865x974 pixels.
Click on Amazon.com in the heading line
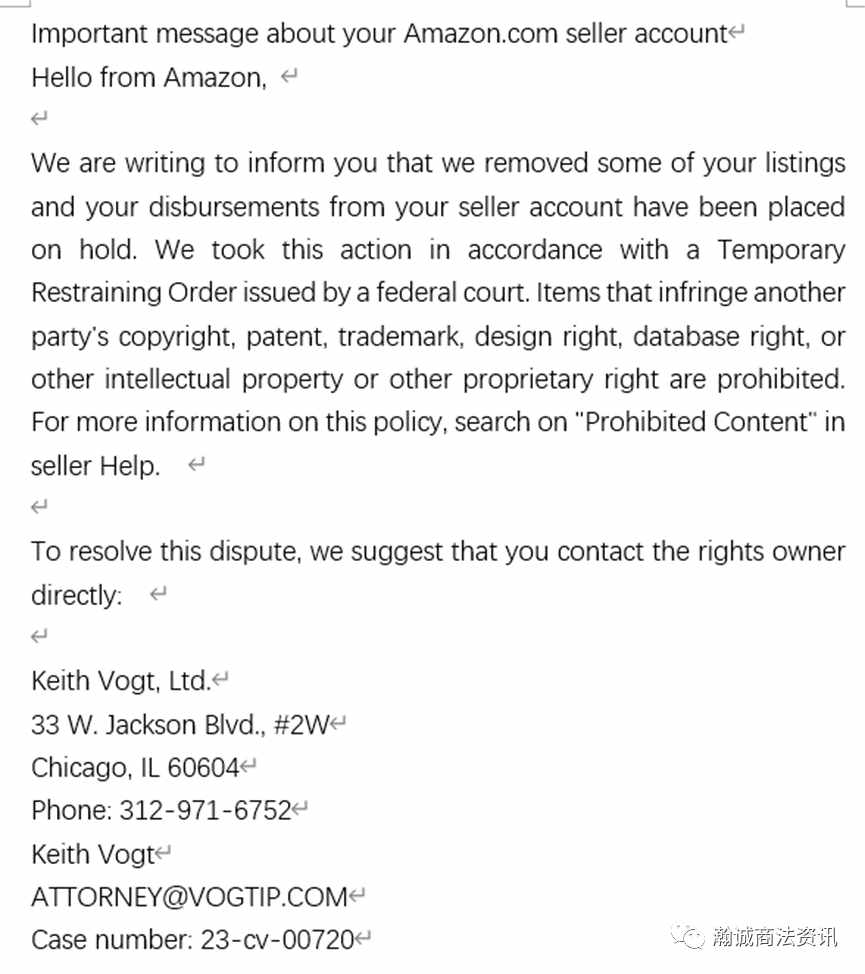click(481, 33)
